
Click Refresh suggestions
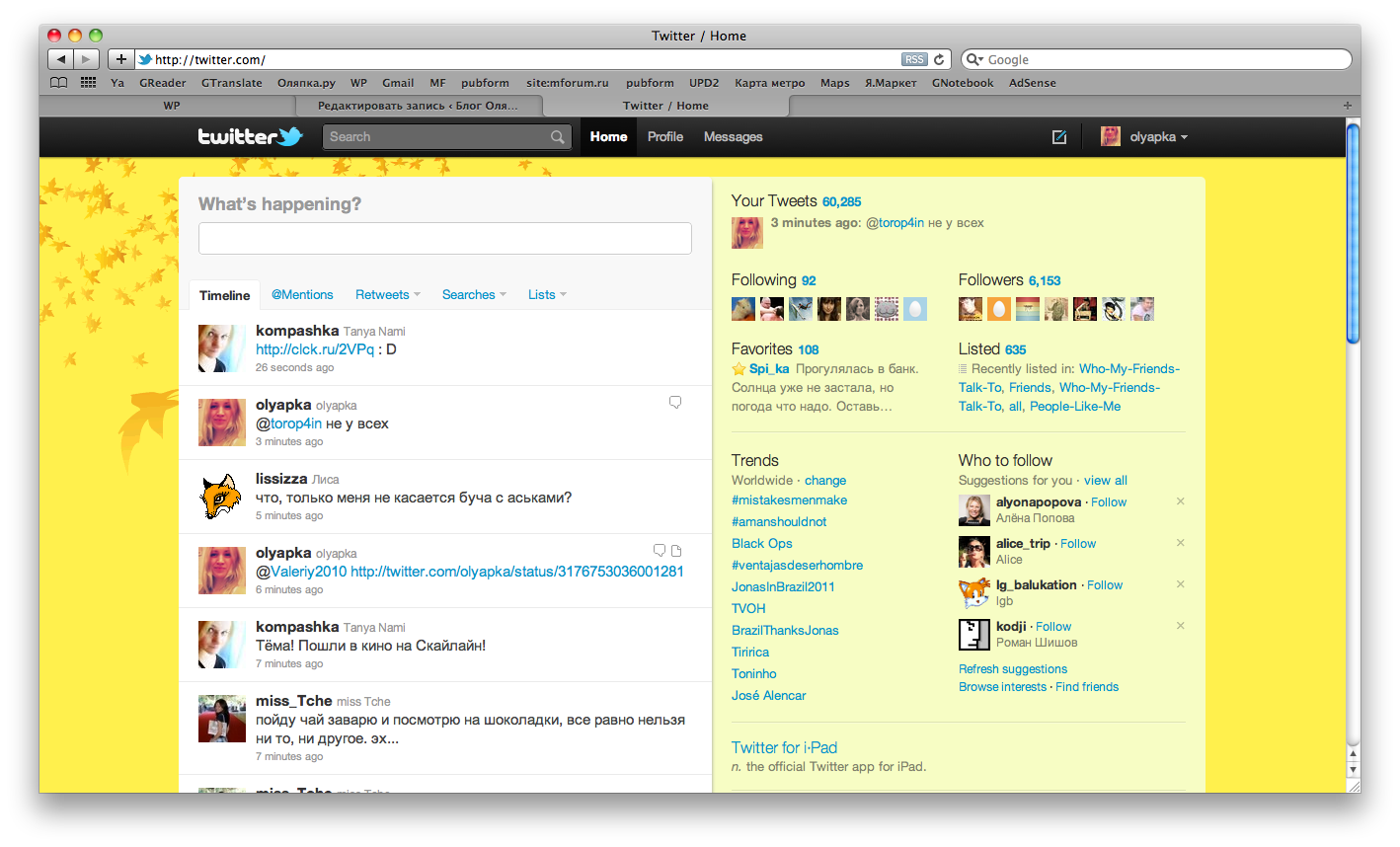[x=1013, y=668]
